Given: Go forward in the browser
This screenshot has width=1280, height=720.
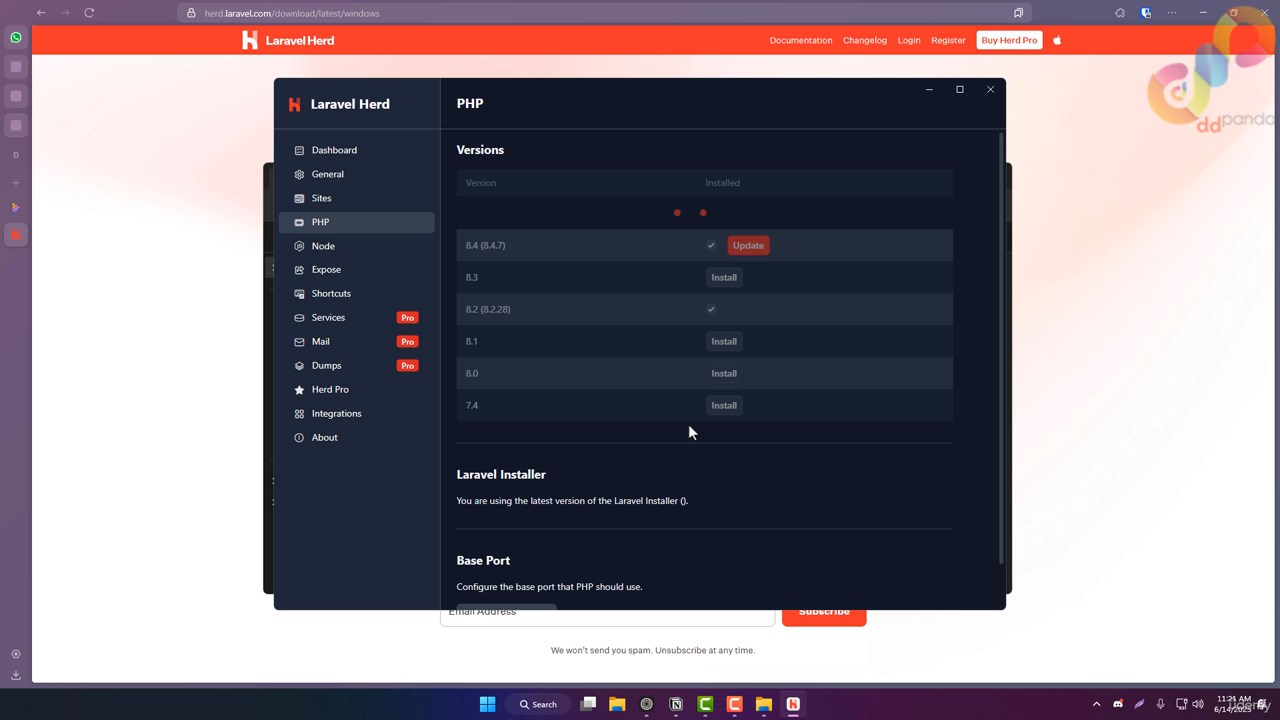Looking at the screenshot, I should click(65, 13).
